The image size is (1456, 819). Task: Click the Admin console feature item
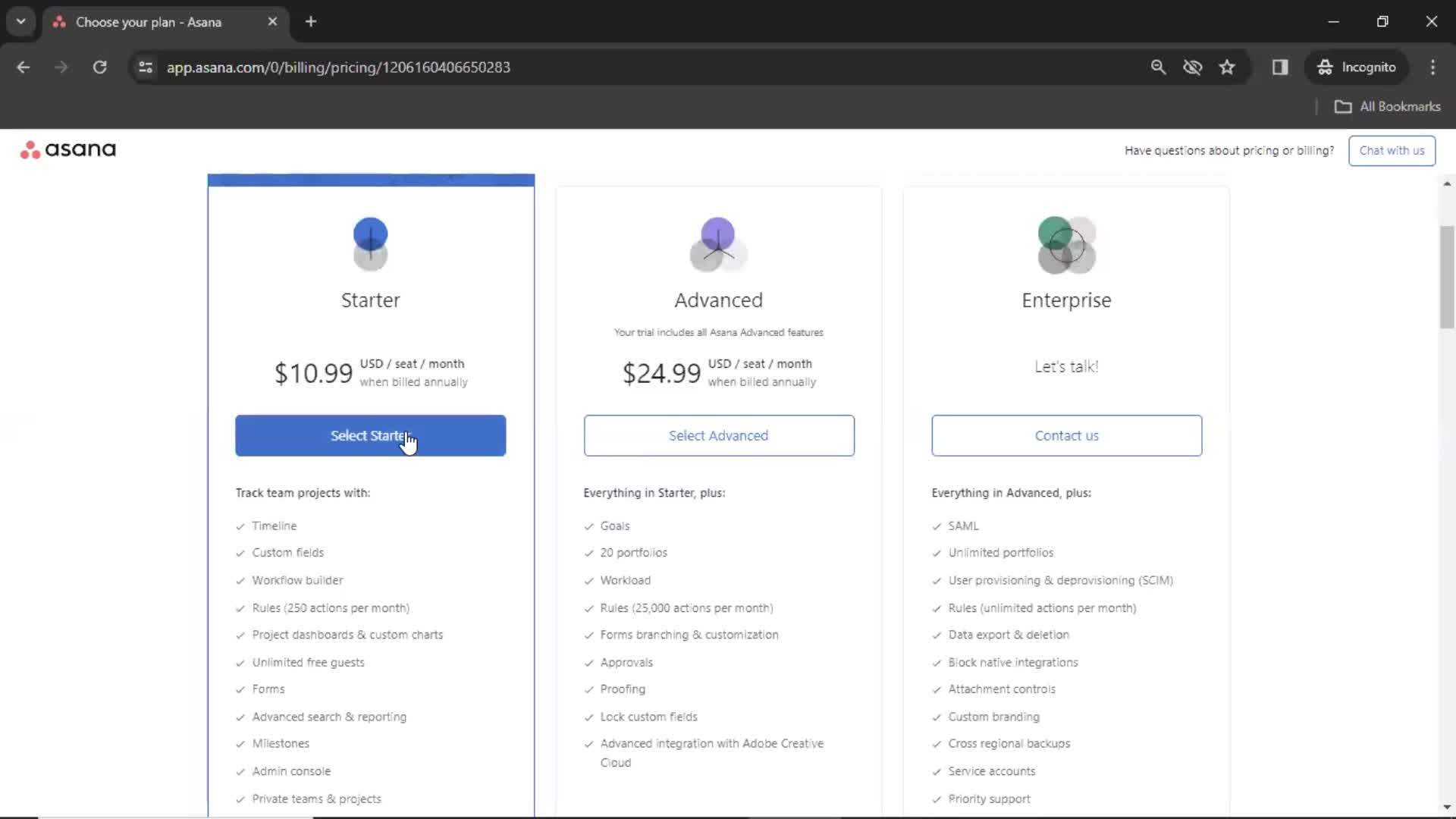(x=291, y=771)
